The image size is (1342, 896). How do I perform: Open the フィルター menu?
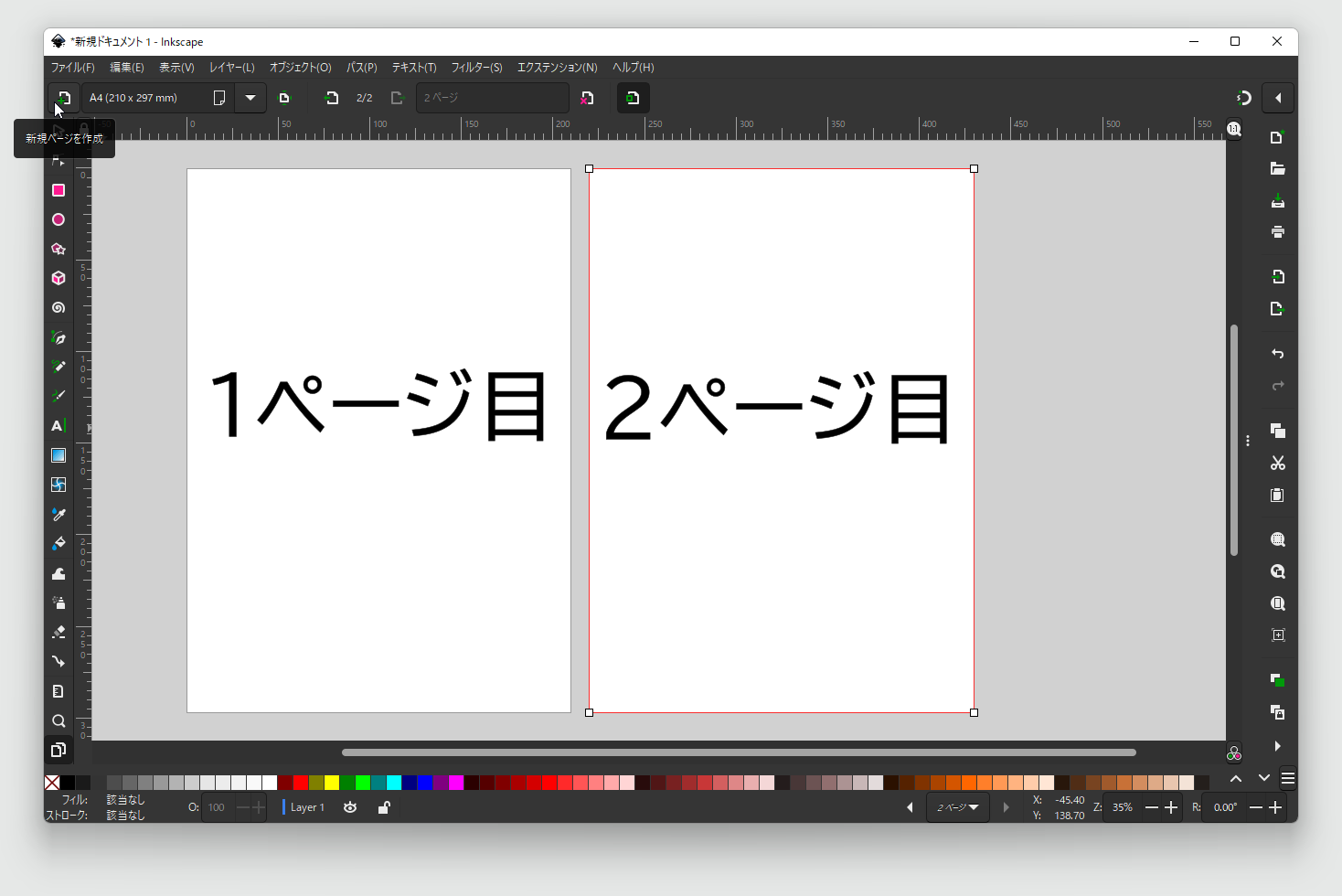(x=476, y=67)
